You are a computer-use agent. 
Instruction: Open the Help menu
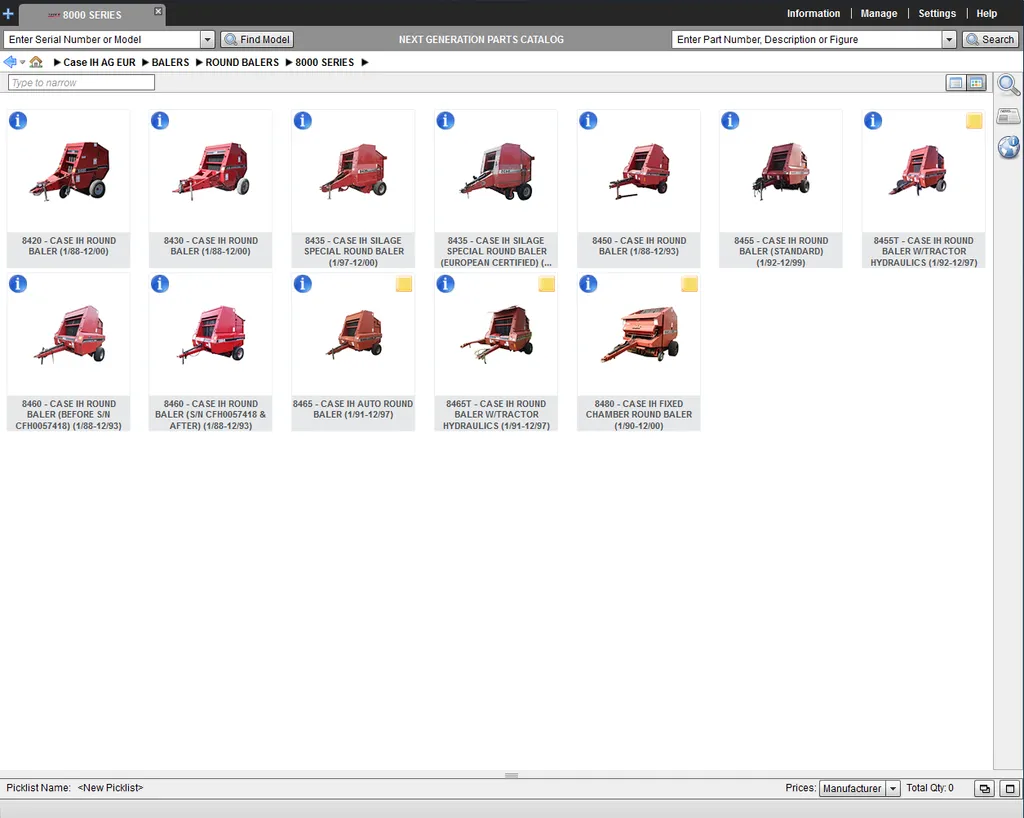986,13
